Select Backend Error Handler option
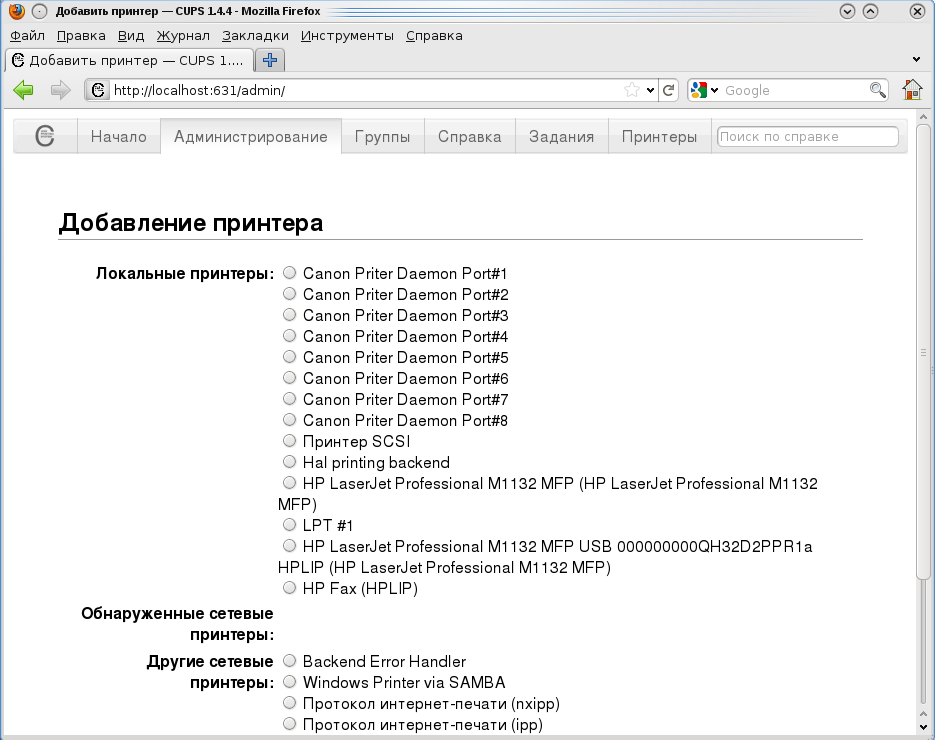This screenshot has height=740, width=935. click(x=289, y=660)
